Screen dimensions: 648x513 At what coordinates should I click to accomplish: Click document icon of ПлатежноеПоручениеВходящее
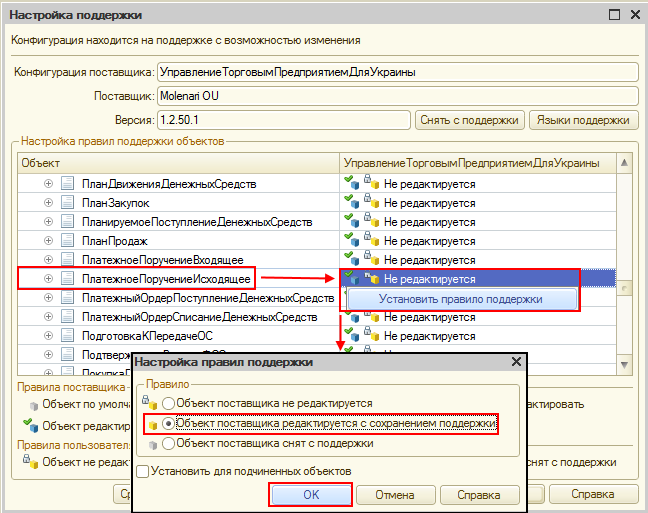click(67, 259)
